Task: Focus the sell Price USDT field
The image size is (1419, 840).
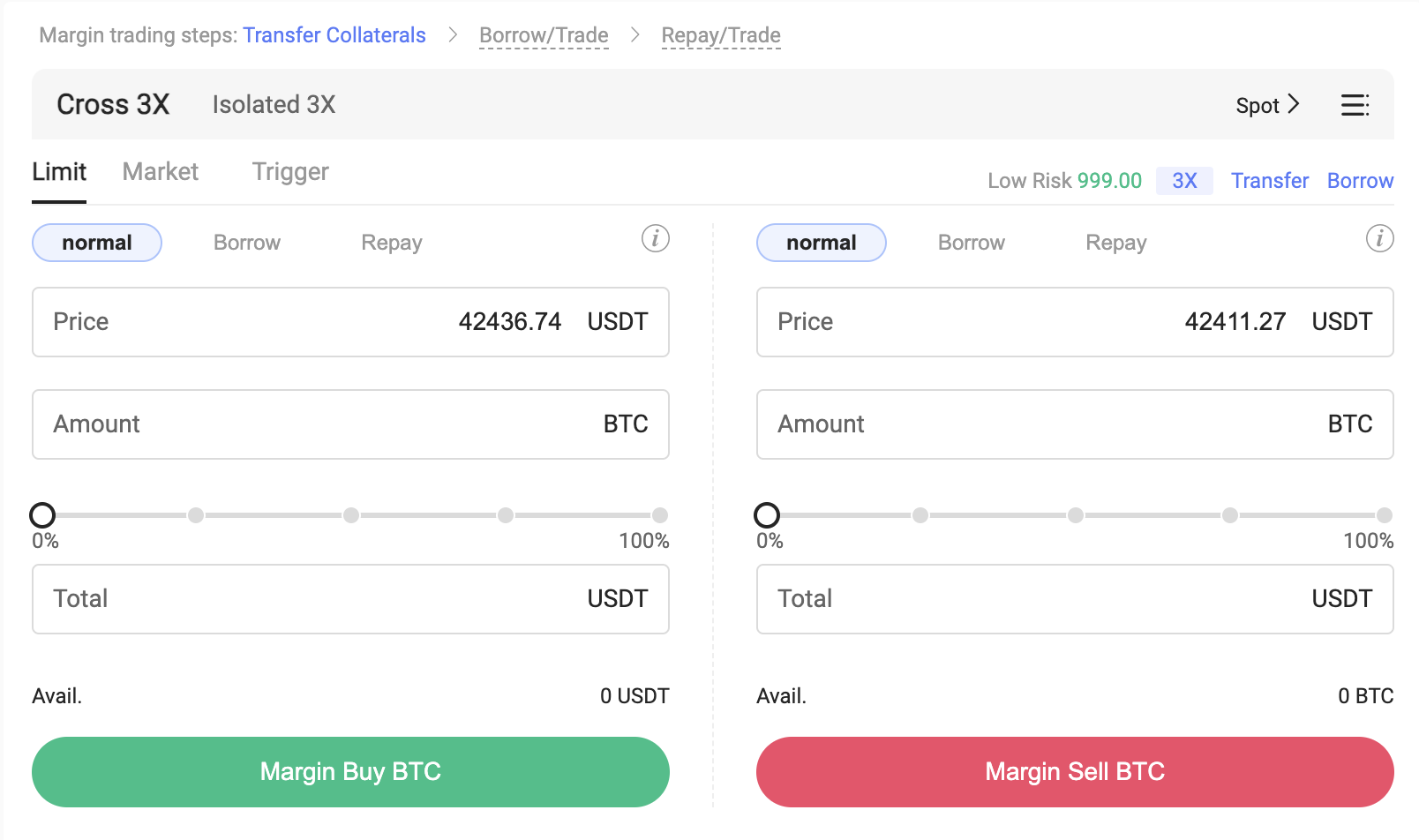Action: (x=1075, y=322)
